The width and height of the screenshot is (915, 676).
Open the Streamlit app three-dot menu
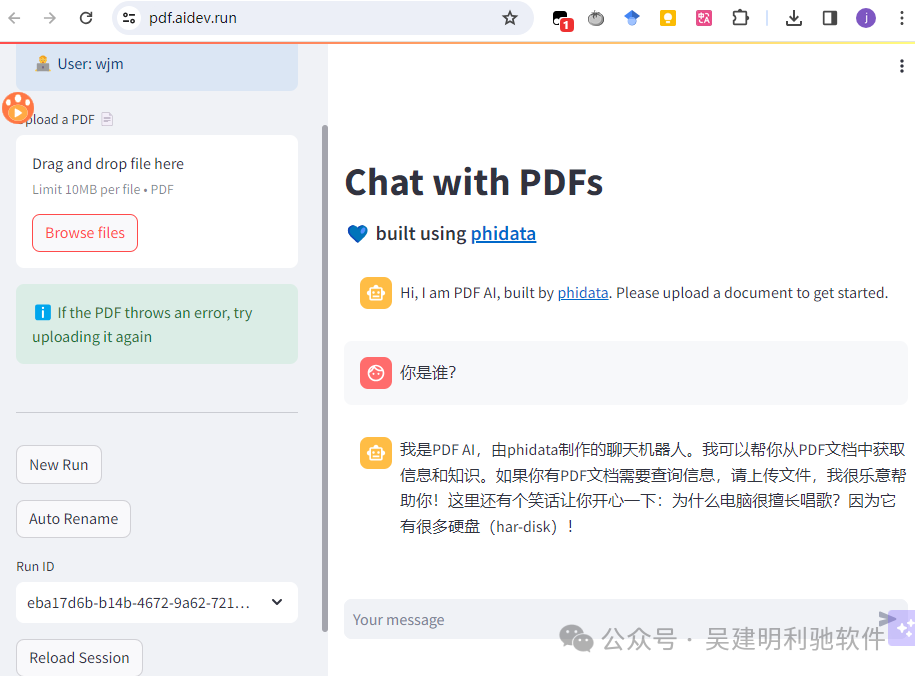coord(902,66)
